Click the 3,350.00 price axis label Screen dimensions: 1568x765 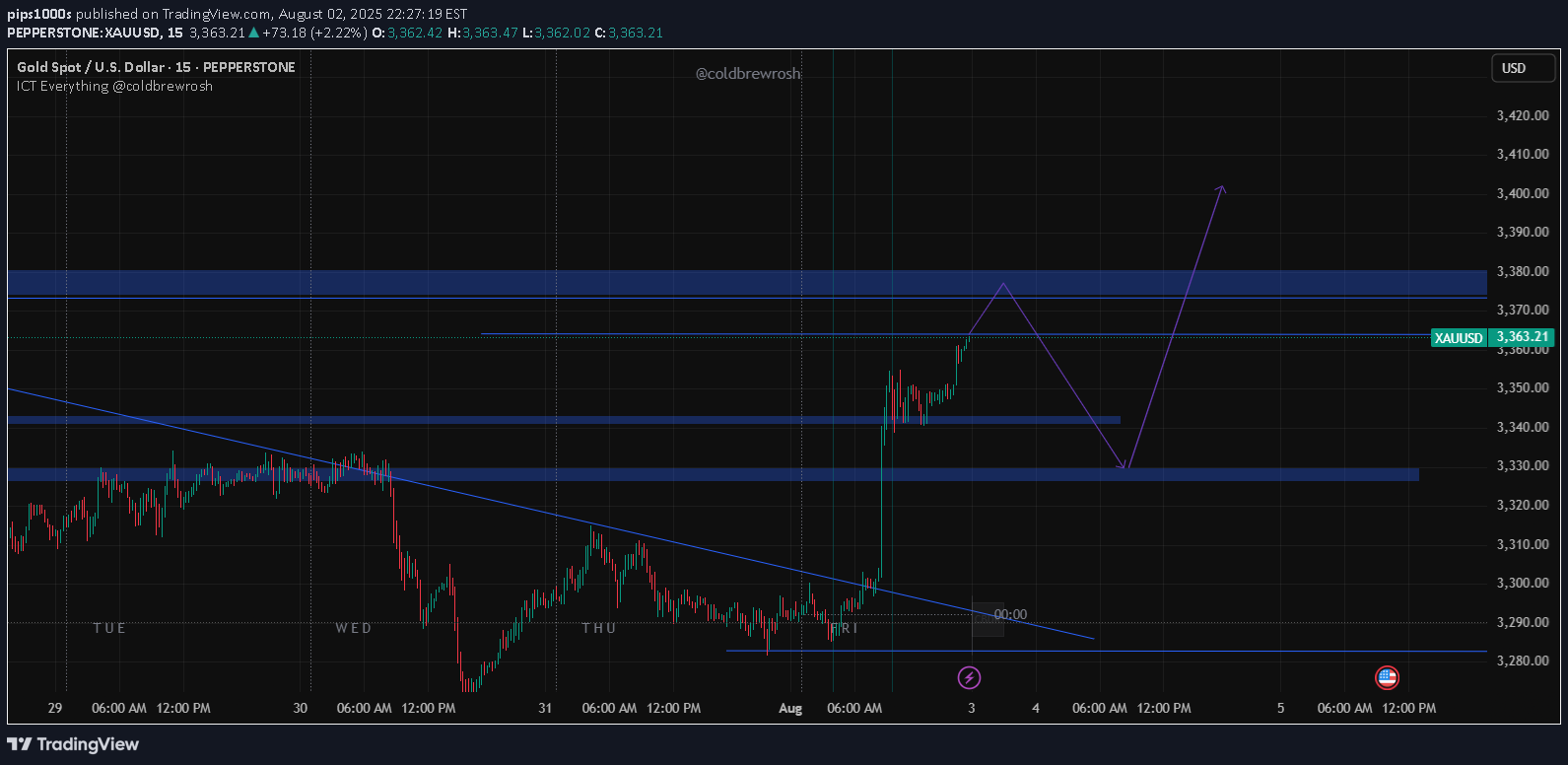click(1523, 387)
